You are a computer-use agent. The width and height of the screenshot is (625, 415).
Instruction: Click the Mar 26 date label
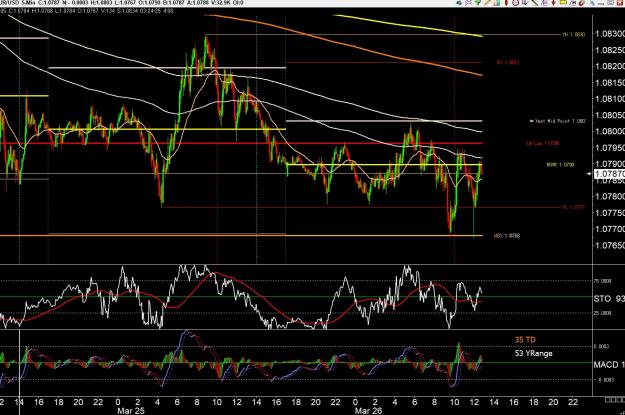click(x=368, y=411)
